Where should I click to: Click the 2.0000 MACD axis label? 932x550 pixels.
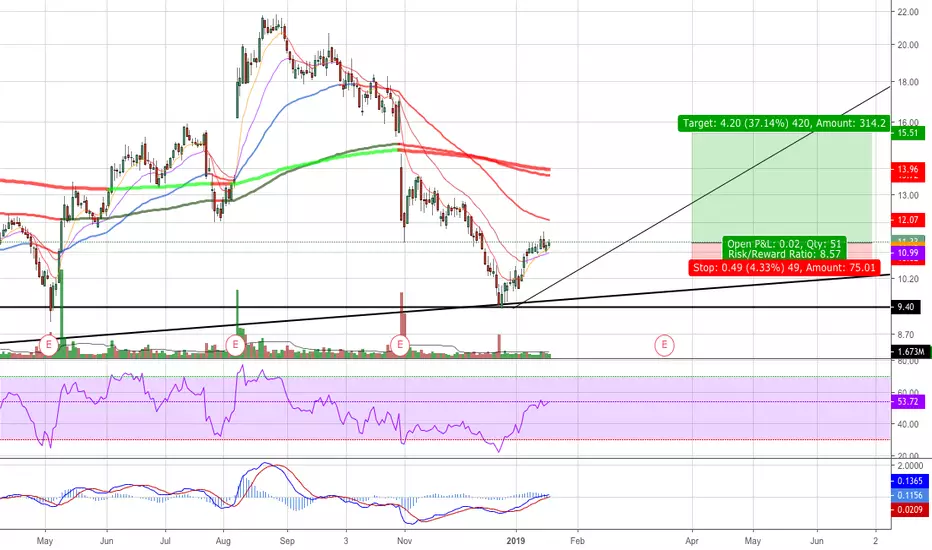point(910,466)
